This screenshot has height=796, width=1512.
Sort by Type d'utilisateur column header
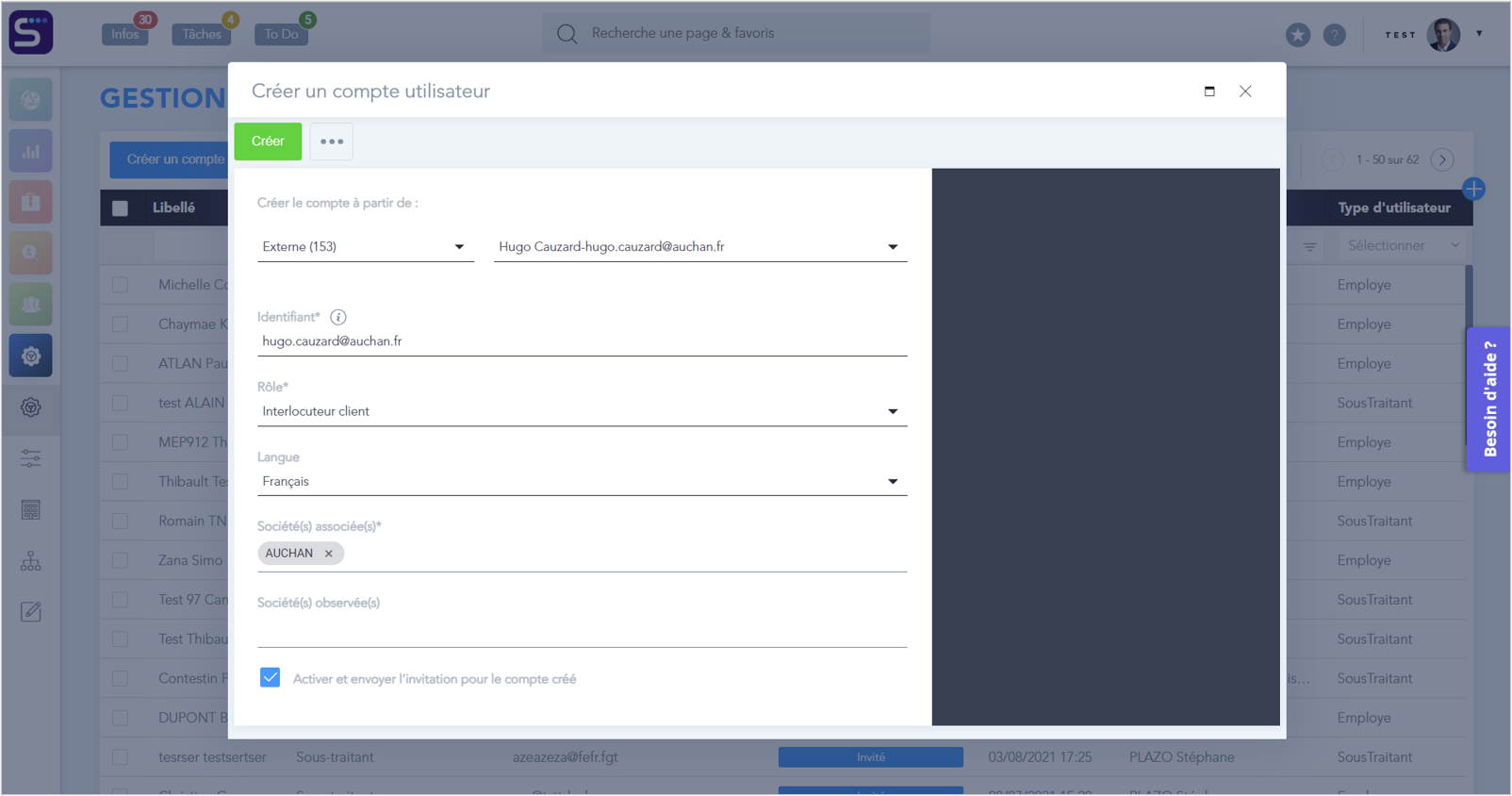coord(1393,207)
